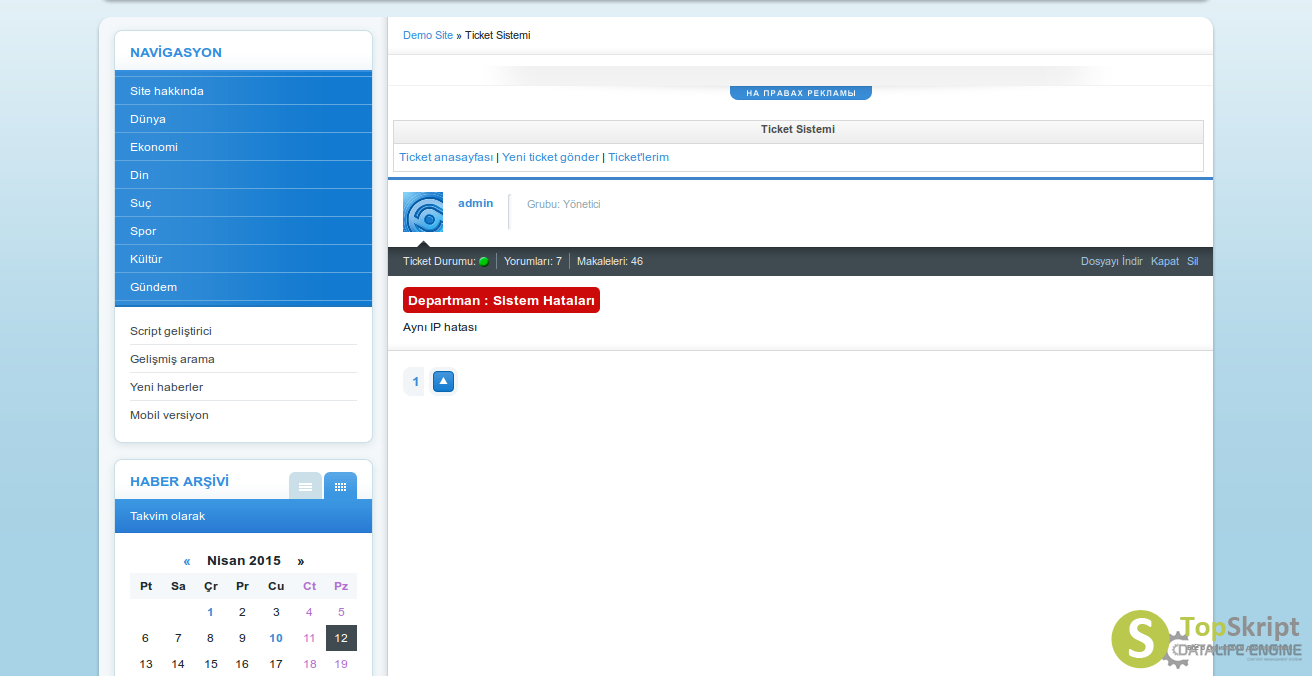Viewport: 1312px width, 676px height.
Task: Click the green ticket status indicator
Action: (484, 262)
